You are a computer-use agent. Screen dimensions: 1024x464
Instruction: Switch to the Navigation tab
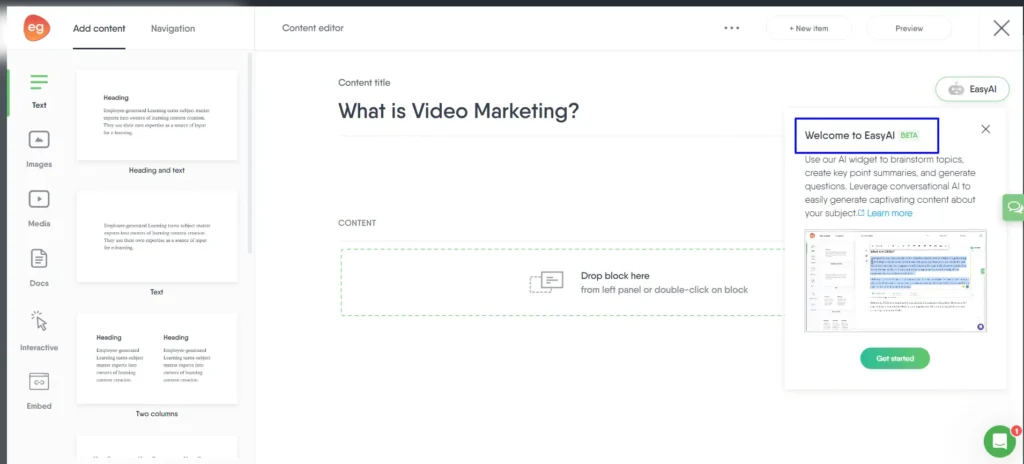click(173, 29)
